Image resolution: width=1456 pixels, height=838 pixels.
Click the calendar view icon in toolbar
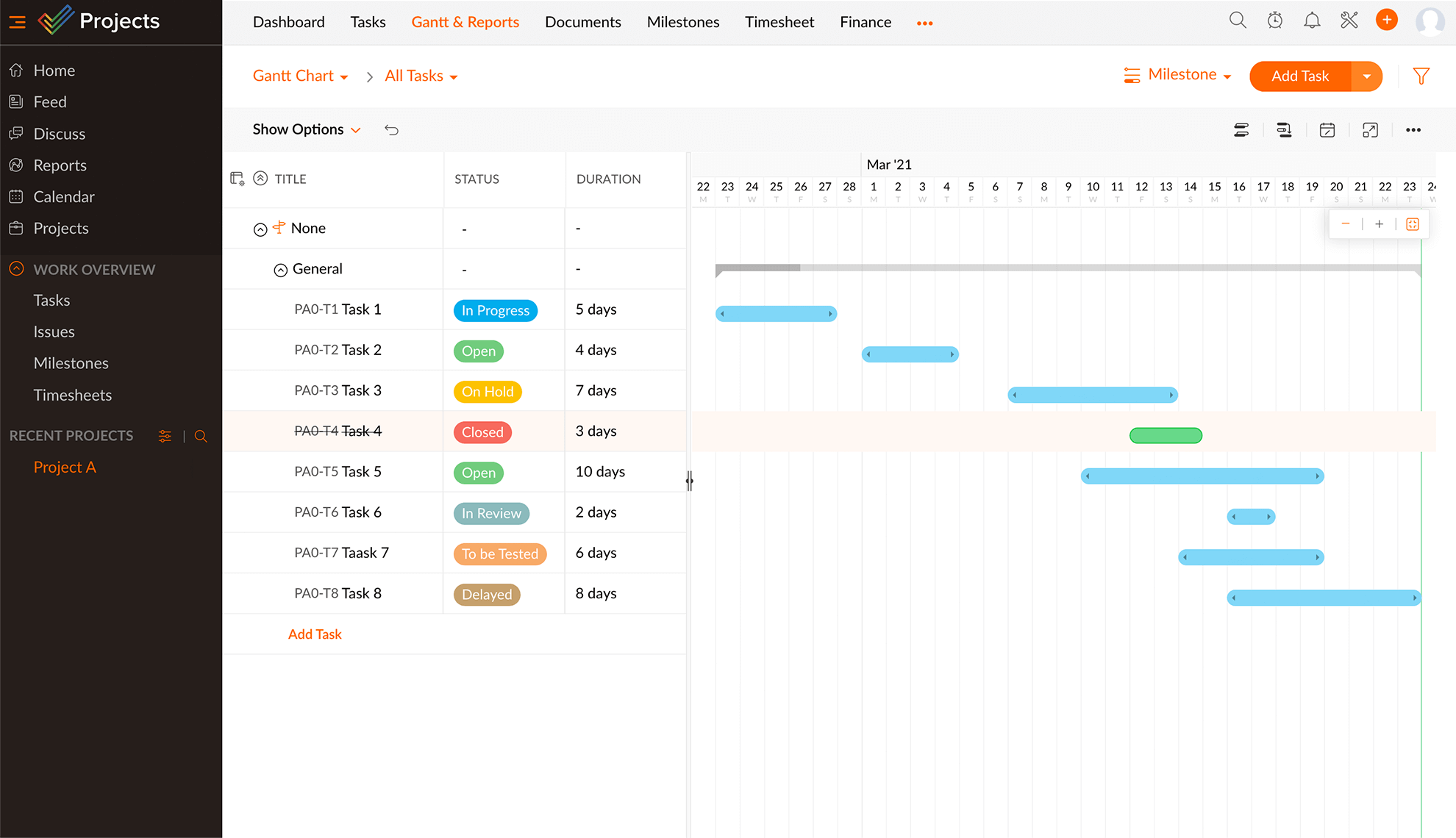point(1327,129)
